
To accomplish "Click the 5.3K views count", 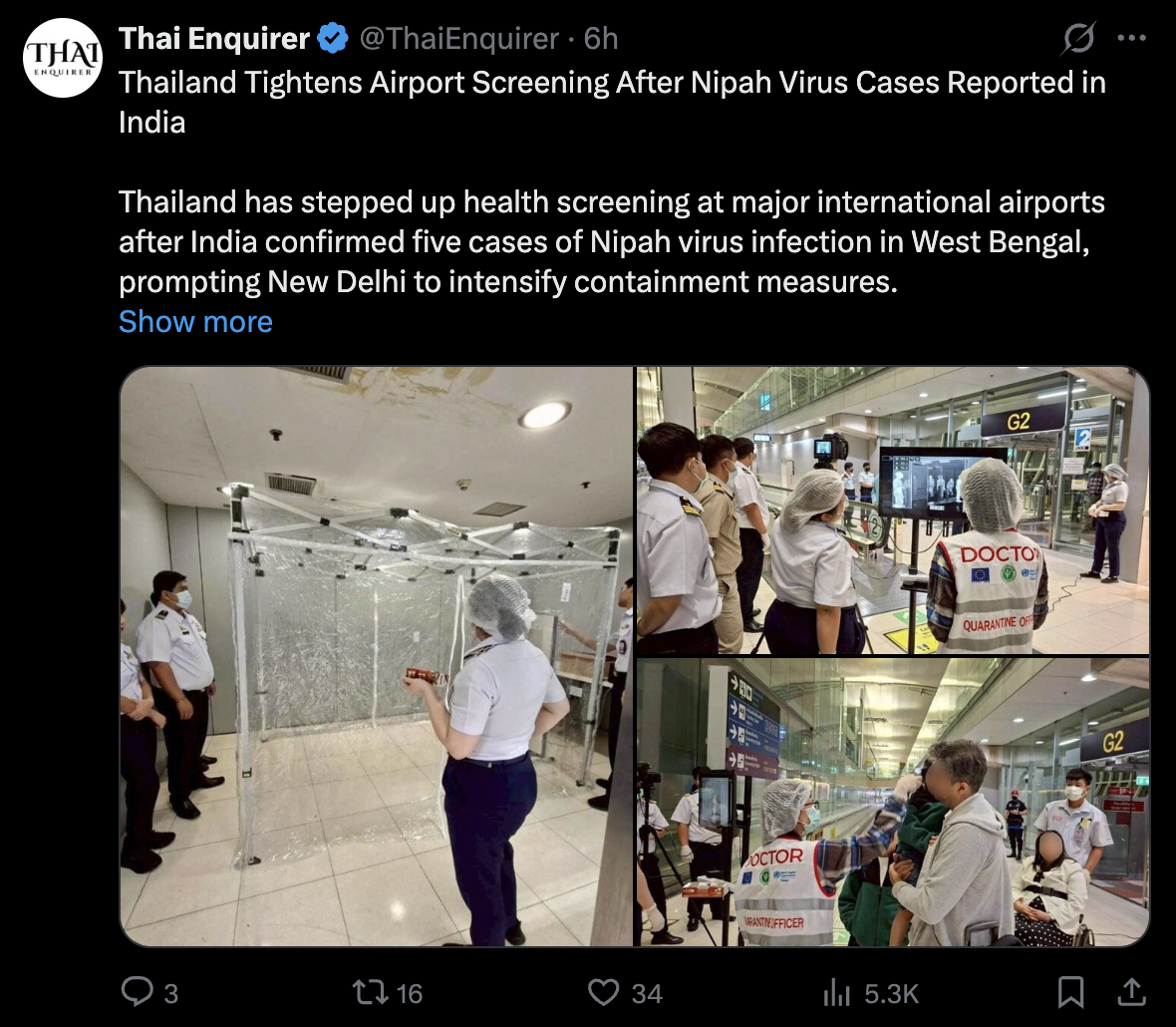I will [x=891, y=993].
